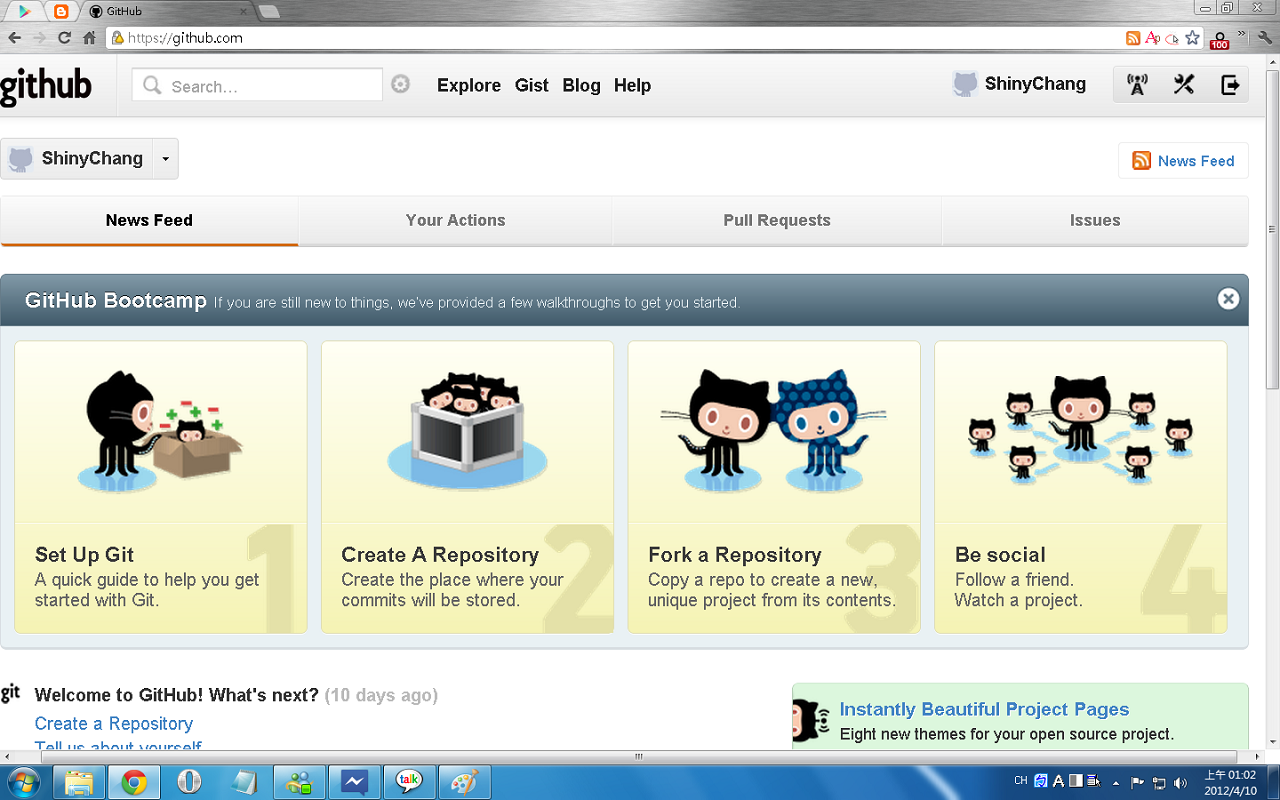
Task: Show hidden system tray icons arrow
Action: (x=1116, y=782)
